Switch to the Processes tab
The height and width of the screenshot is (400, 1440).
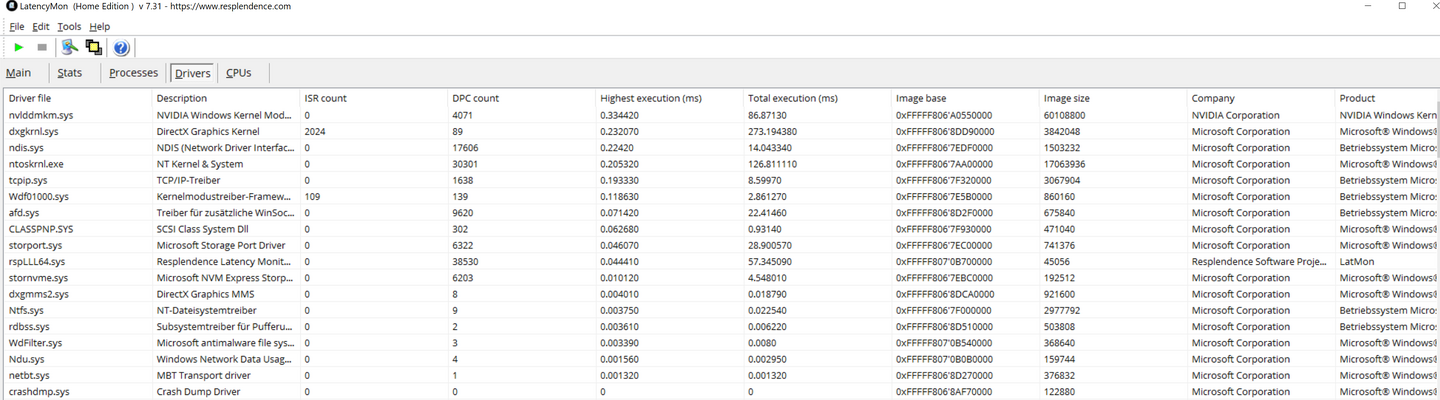coord(134,73)
